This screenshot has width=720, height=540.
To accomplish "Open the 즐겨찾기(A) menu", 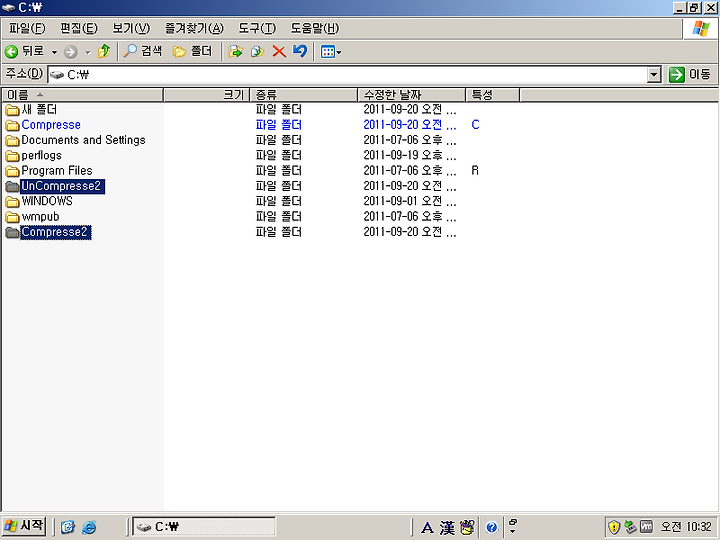I will tap(194, 28).
